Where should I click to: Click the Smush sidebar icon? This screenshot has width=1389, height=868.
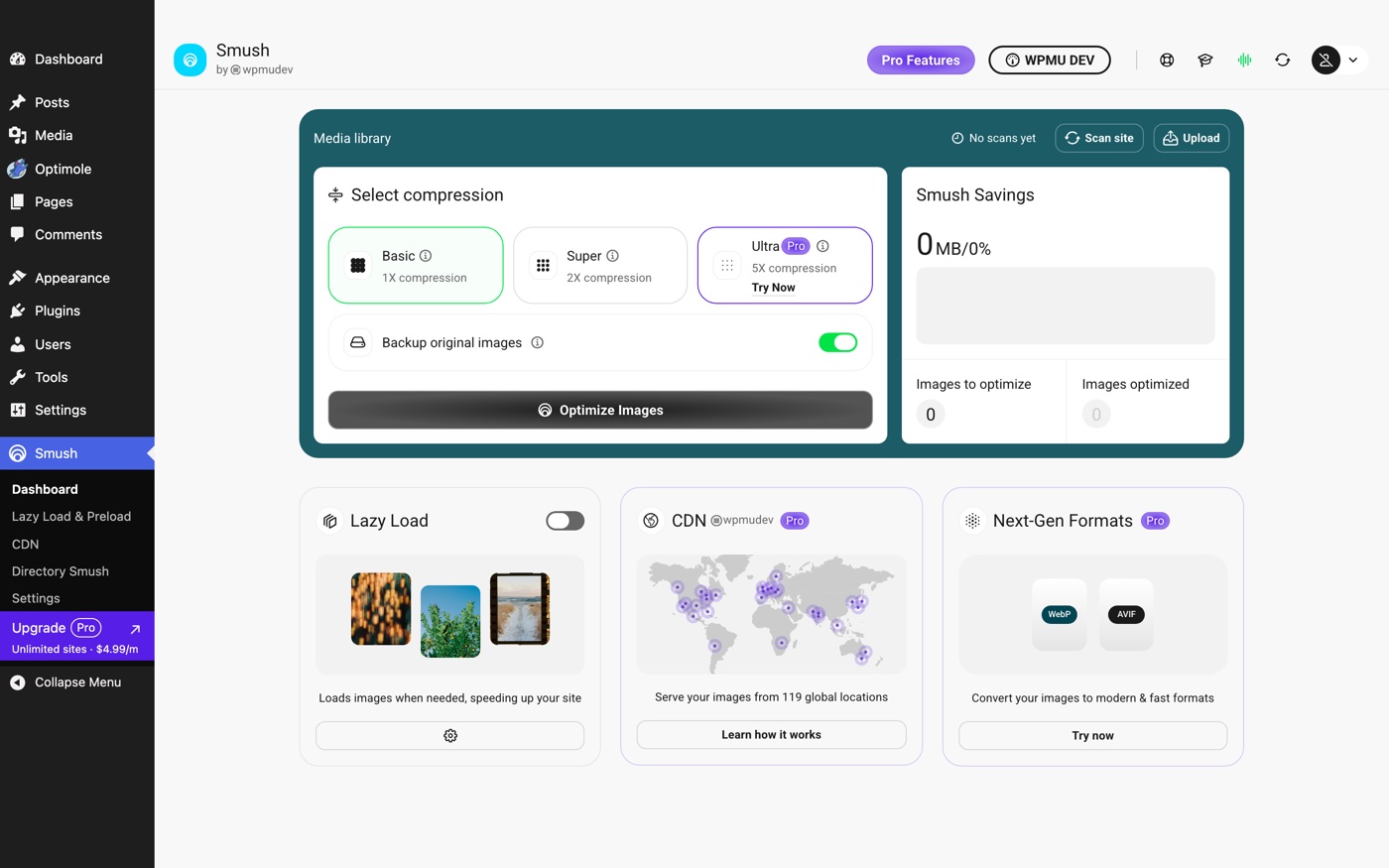18,453
